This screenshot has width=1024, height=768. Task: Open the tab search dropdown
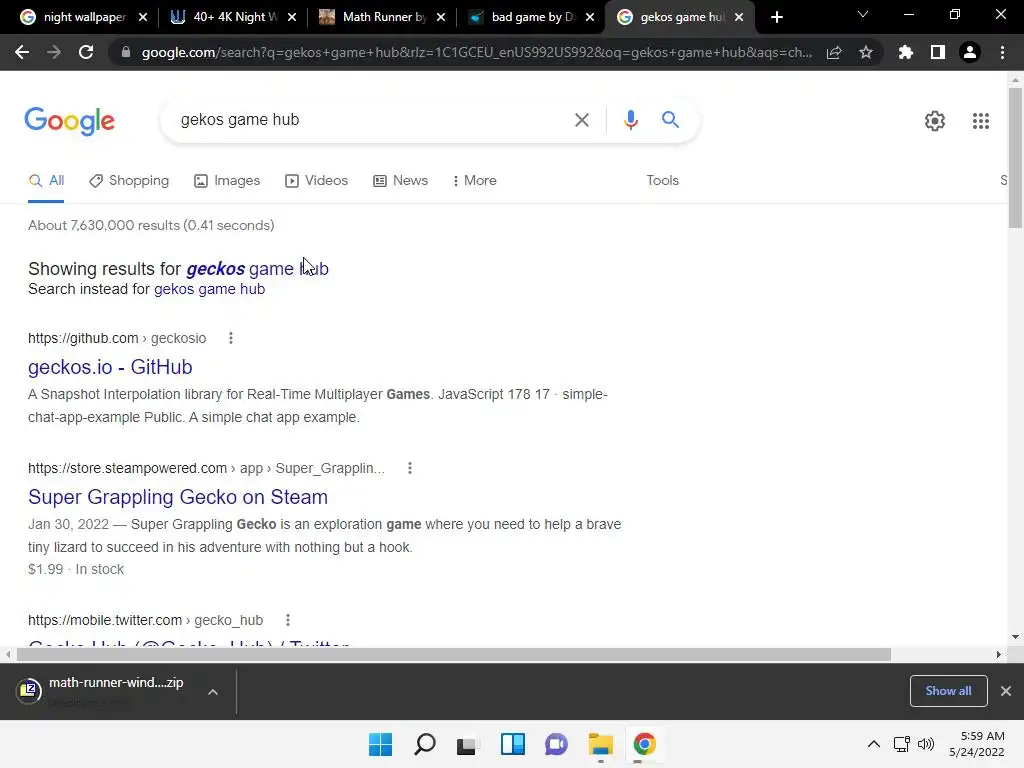point(863,14)
